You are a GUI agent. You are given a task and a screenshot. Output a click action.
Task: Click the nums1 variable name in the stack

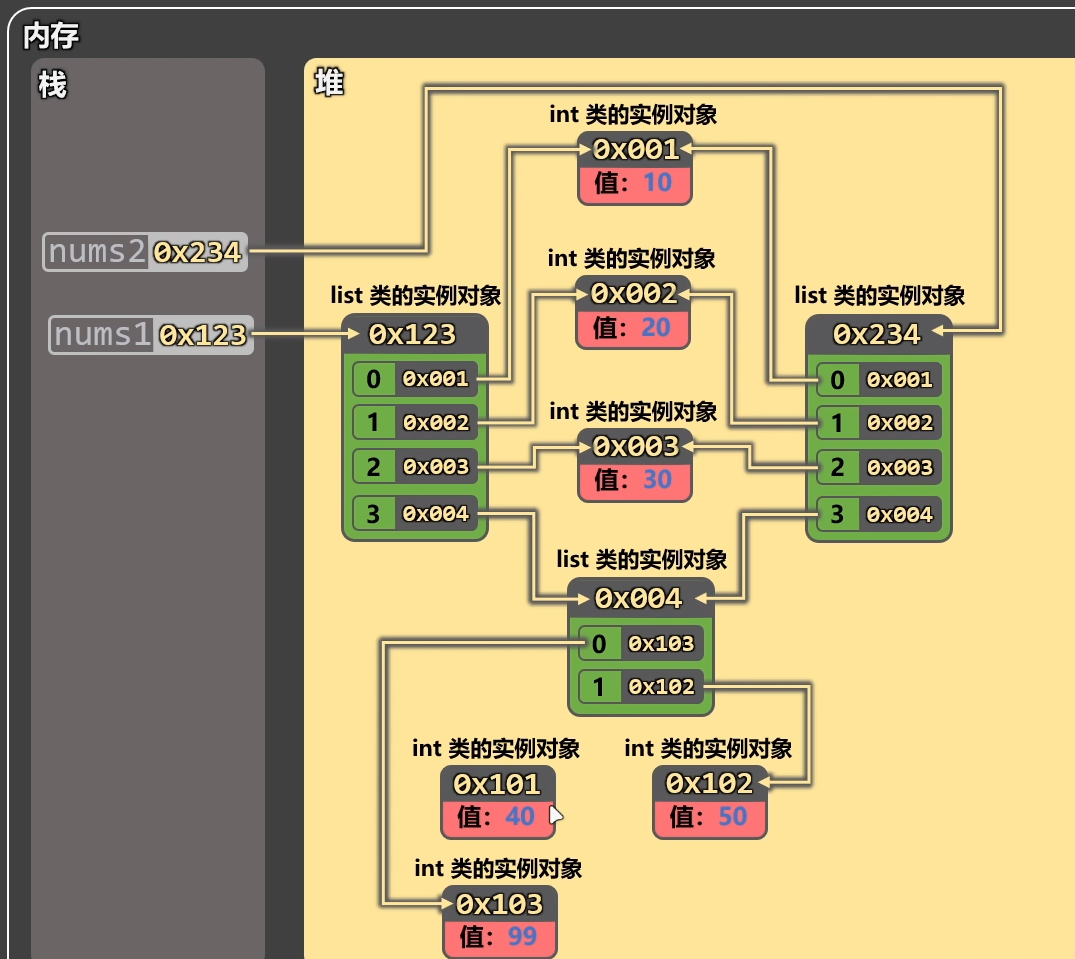pos(102,335)
